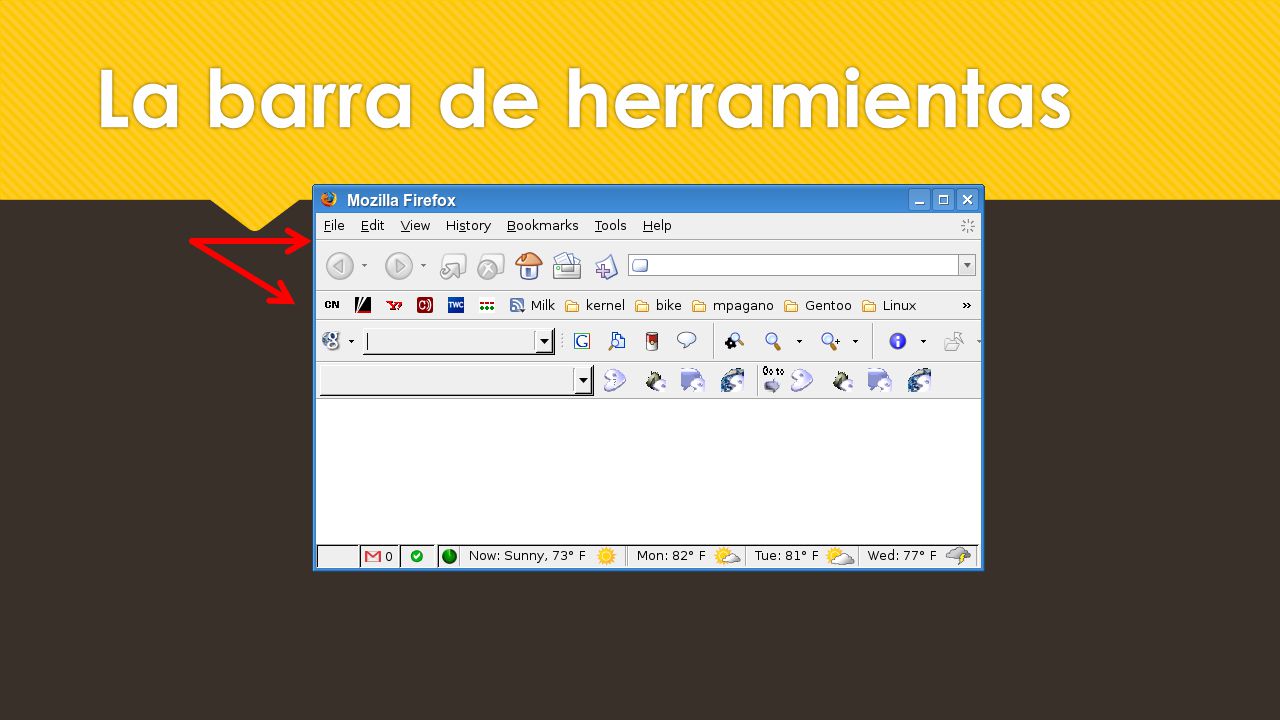Click the search-in-page document icon
The width and height of the screenshot is (1280, 720).
click(x=617, y=341)
